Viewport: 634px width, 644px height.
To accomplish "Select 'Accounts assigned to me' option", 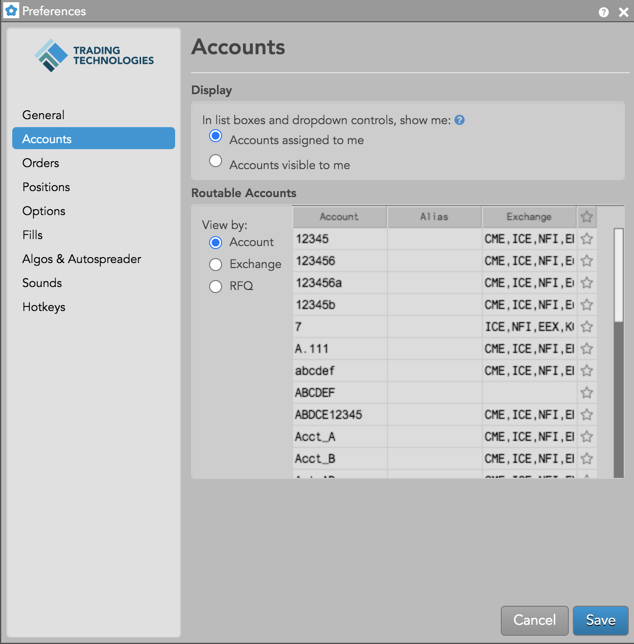I will (x=216, y=136).
